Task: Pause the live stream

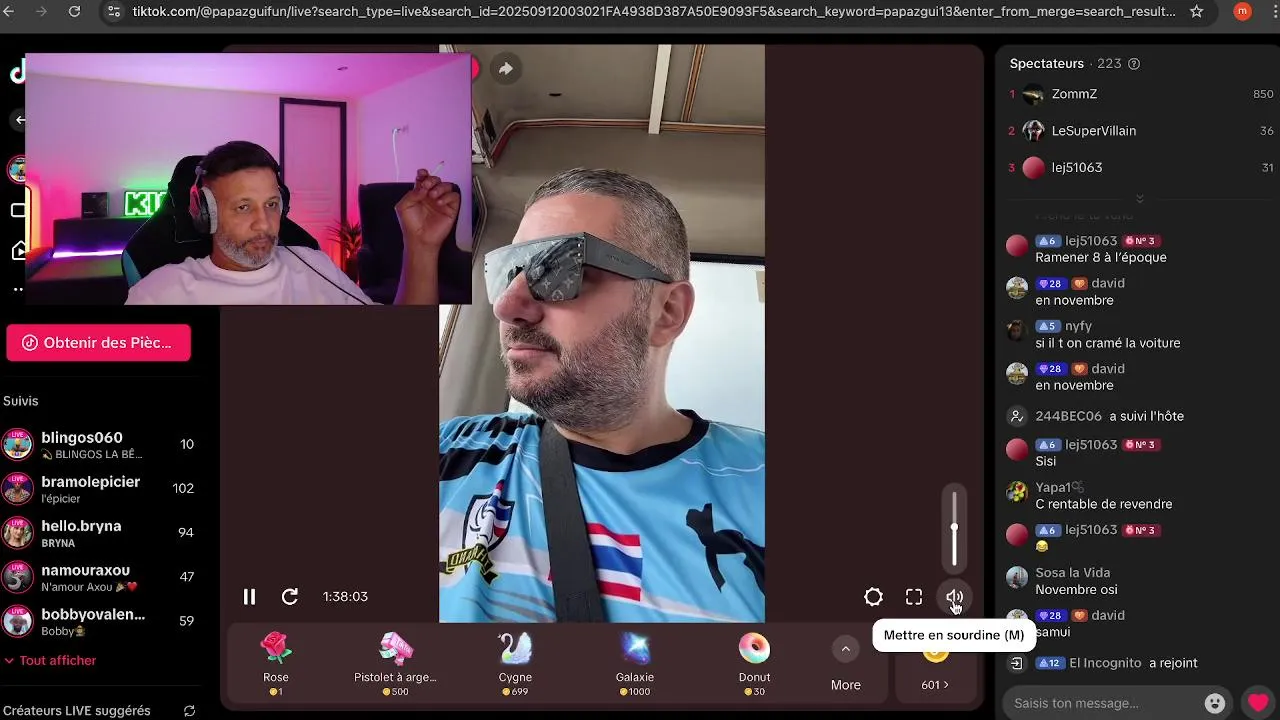Action: 249,597
